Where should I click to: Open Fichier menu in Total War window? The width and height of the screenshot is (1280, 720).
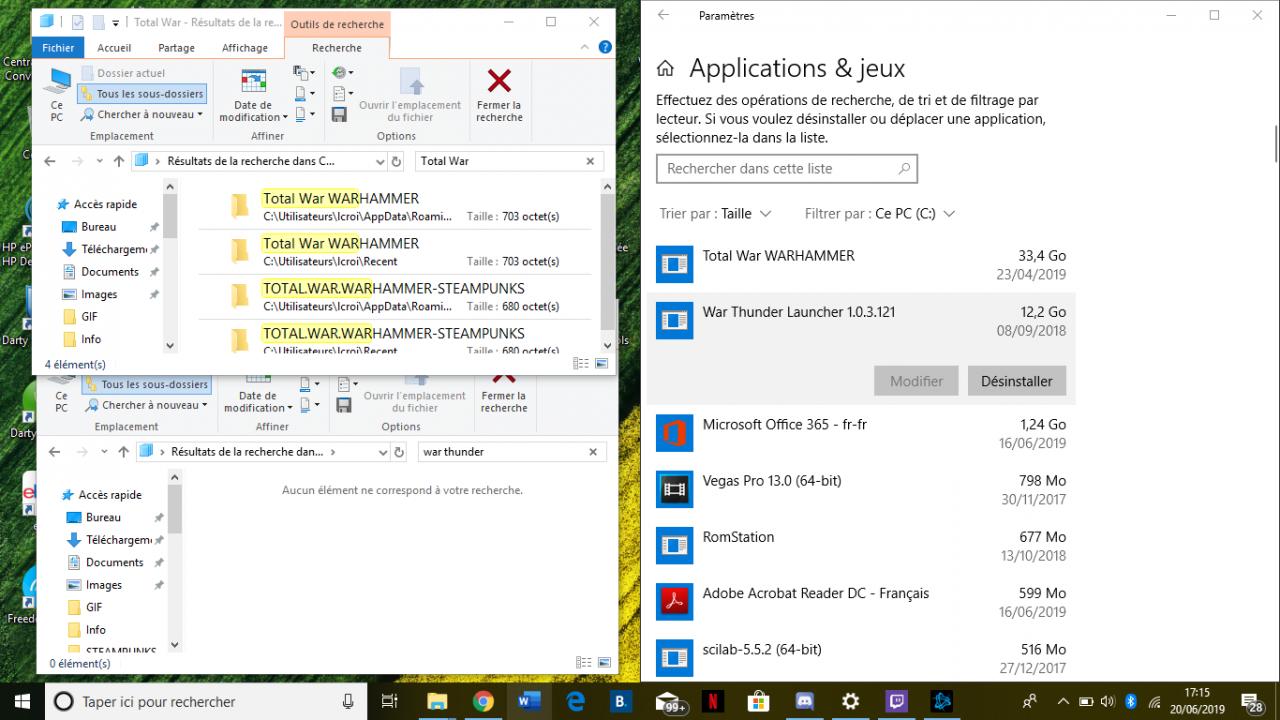(x=58, y=48)
